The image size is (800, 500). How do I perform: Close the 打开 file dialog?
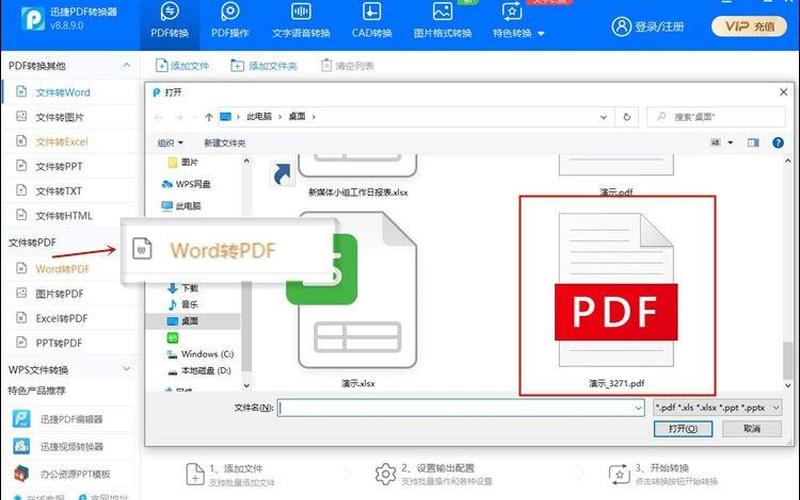tap(783, 92)
